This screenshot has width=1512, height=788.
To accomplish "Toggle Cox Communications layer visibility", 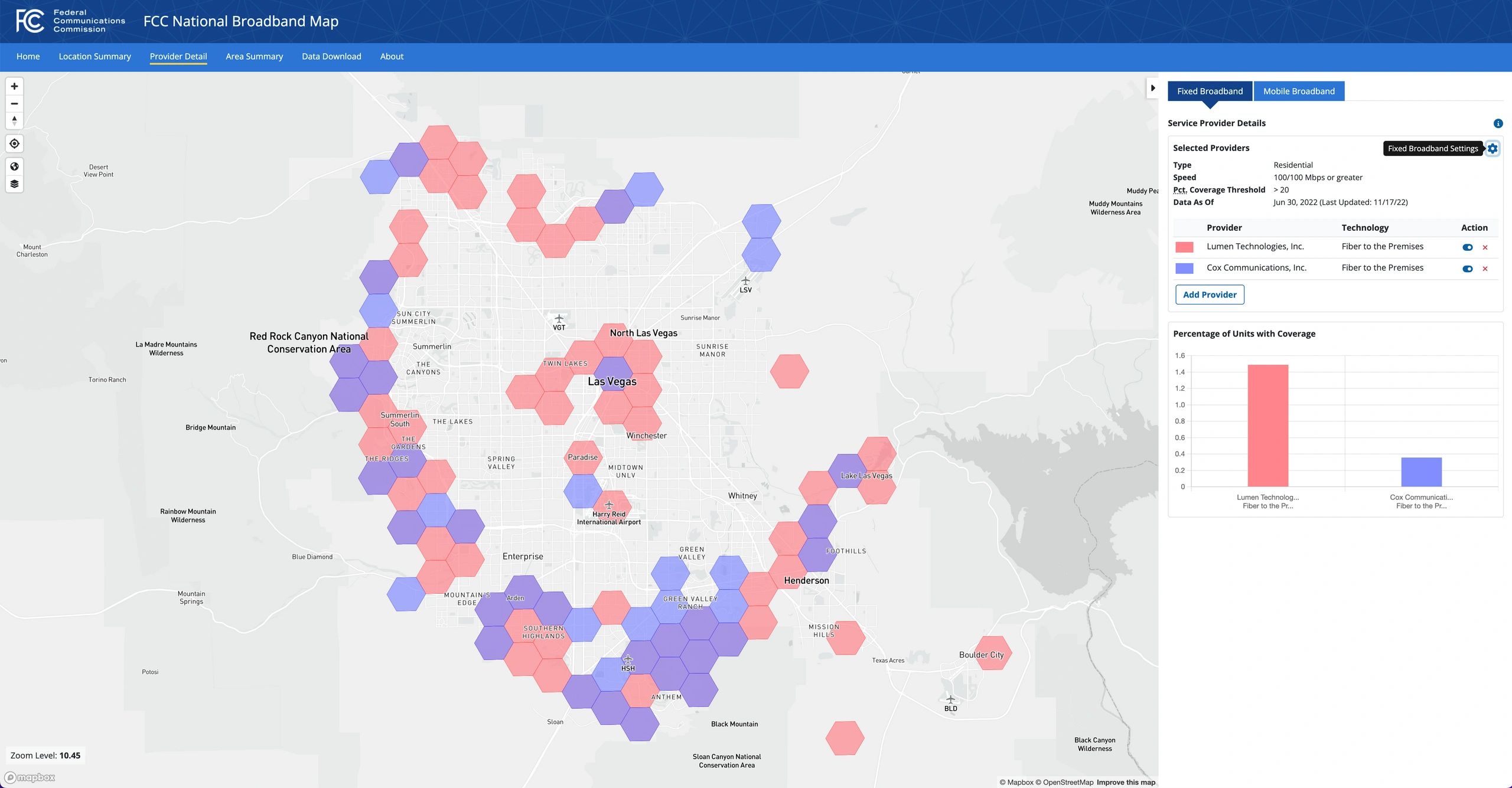I will 1467,269.
